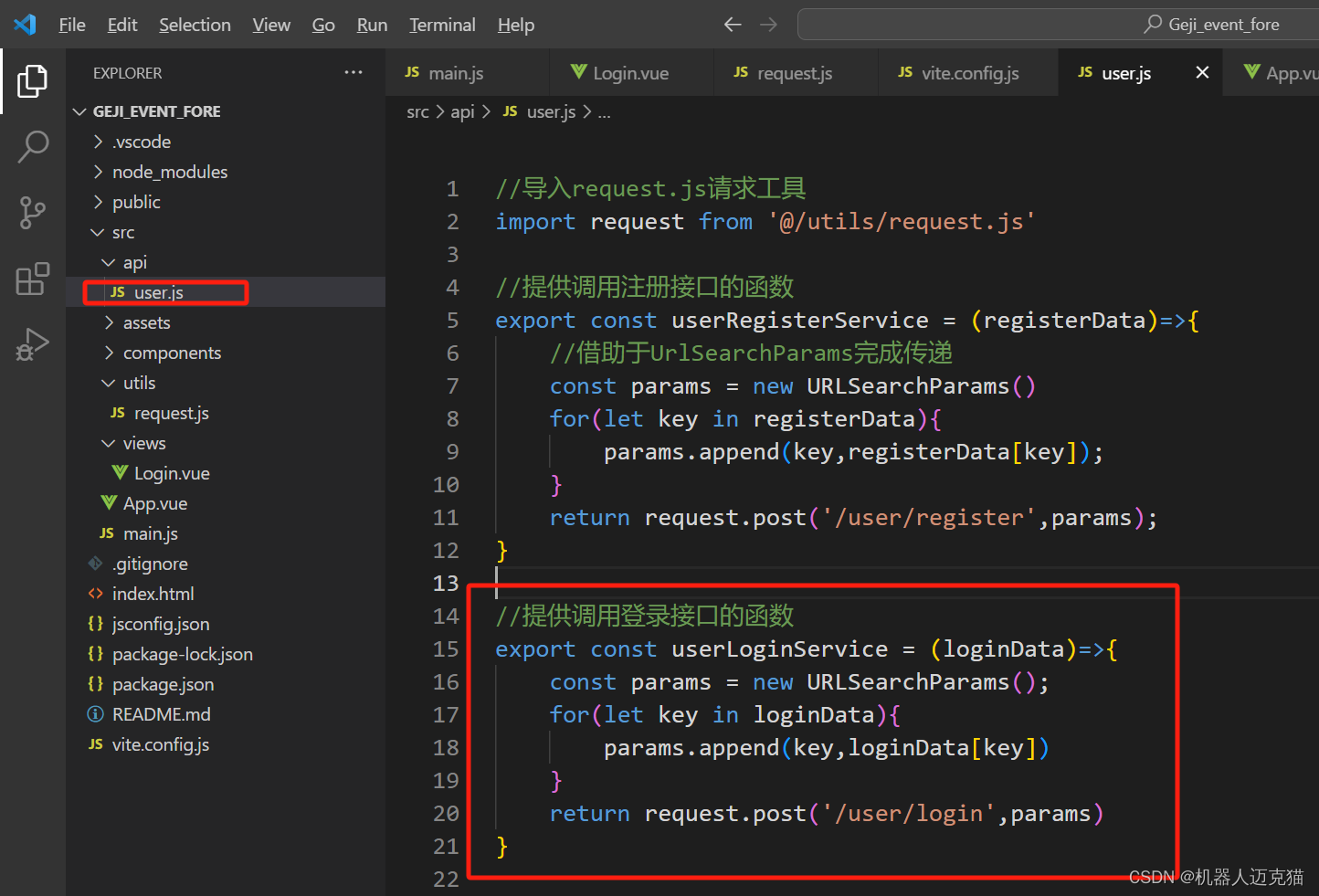This screenshot has height=896, width=1319.
Task: Click the user.js breadcrumb segment
Action: (x=540, y=111)
